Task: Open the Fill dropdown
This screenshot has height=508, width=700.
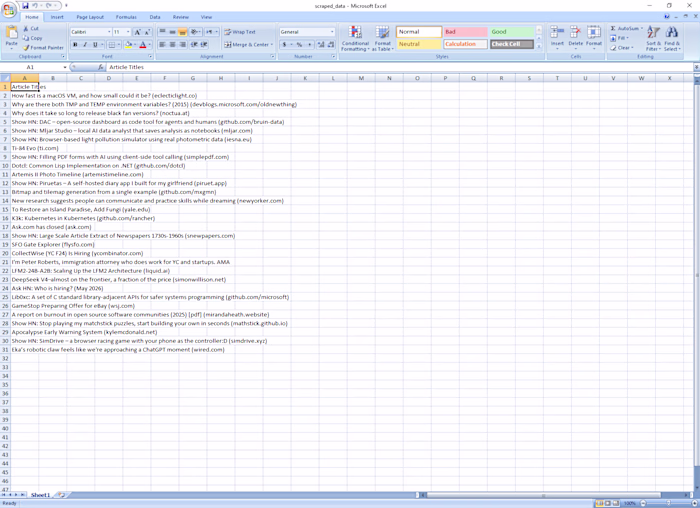Action: tap(620, 38)
